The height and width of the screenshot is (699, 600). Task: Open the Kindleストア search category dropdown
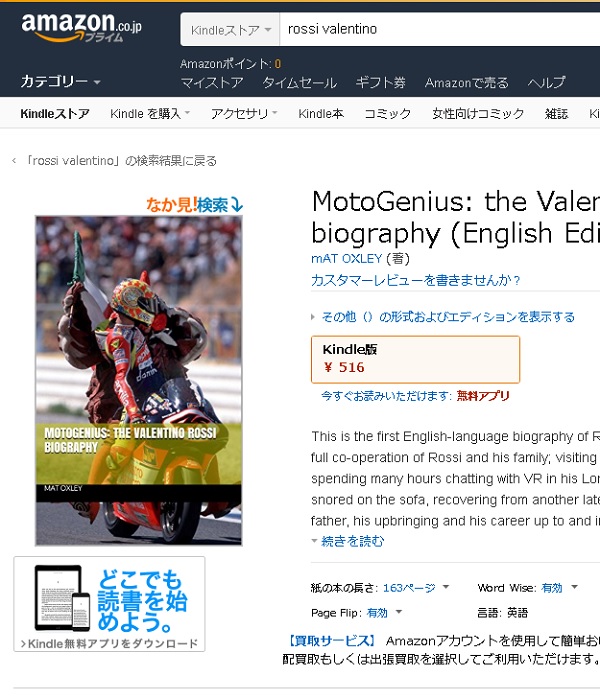point(230,29)
